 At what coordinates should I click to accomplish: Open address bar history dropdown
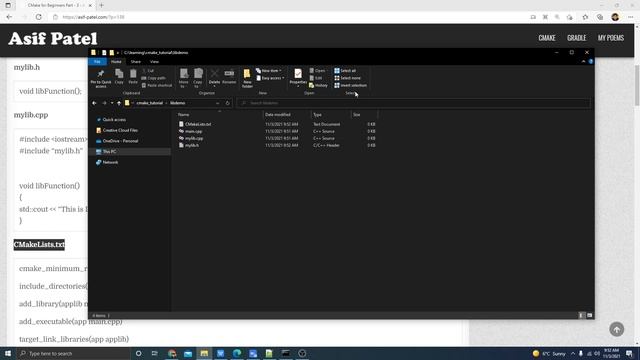click(x=218, y=103)
